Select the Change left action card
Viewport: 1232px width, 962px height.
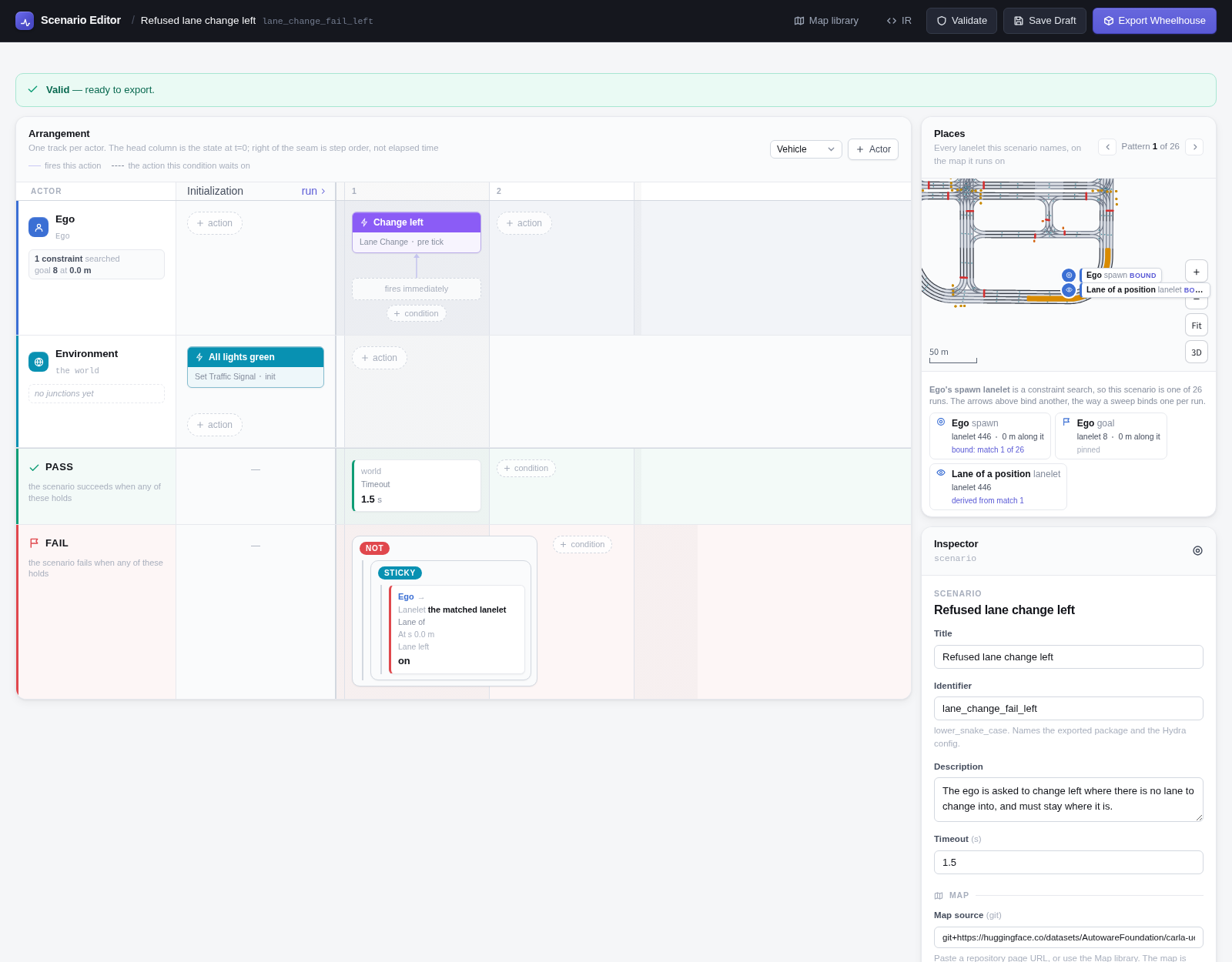click(417, 232)
